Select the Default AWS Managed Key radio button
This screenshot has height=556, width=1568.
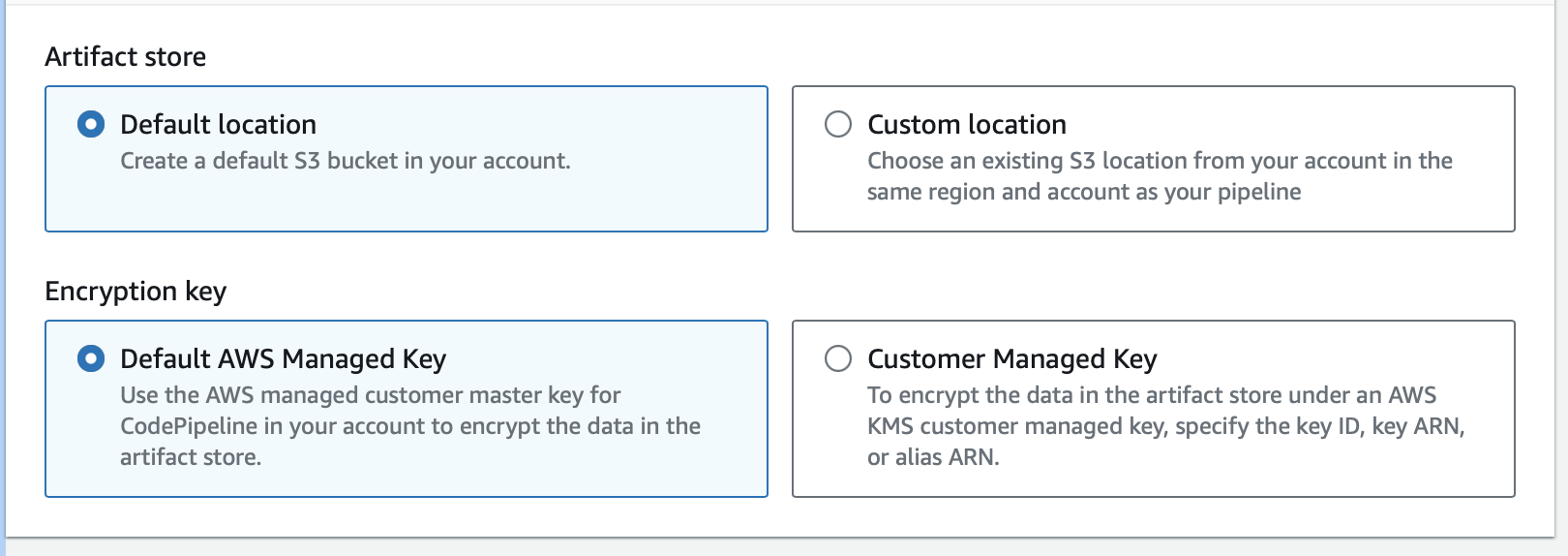coord(91,358)
